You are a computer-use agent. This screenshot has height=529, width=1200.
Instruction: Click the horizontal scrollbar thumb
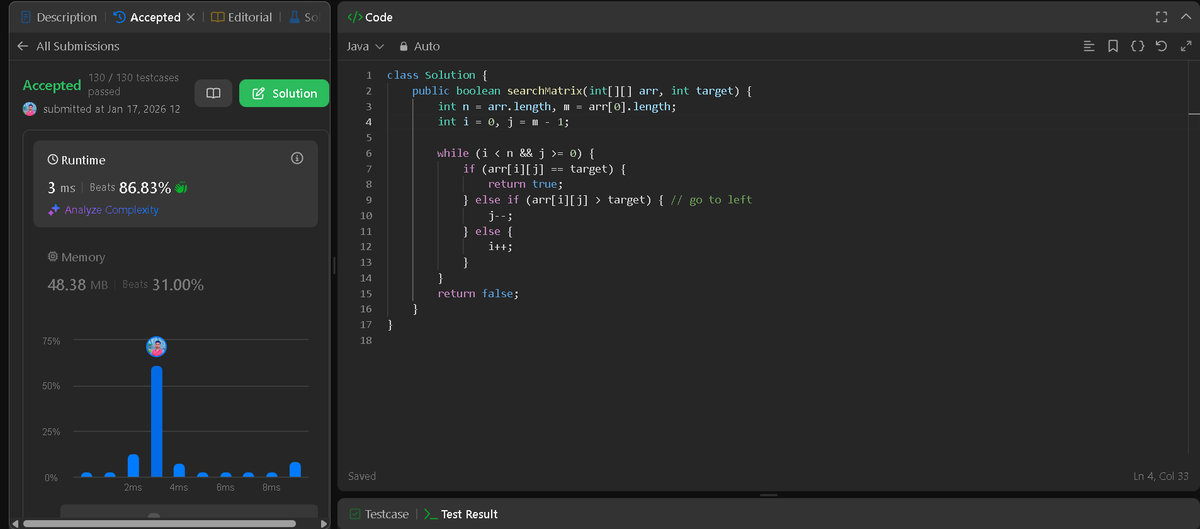(x=160, y=522)
